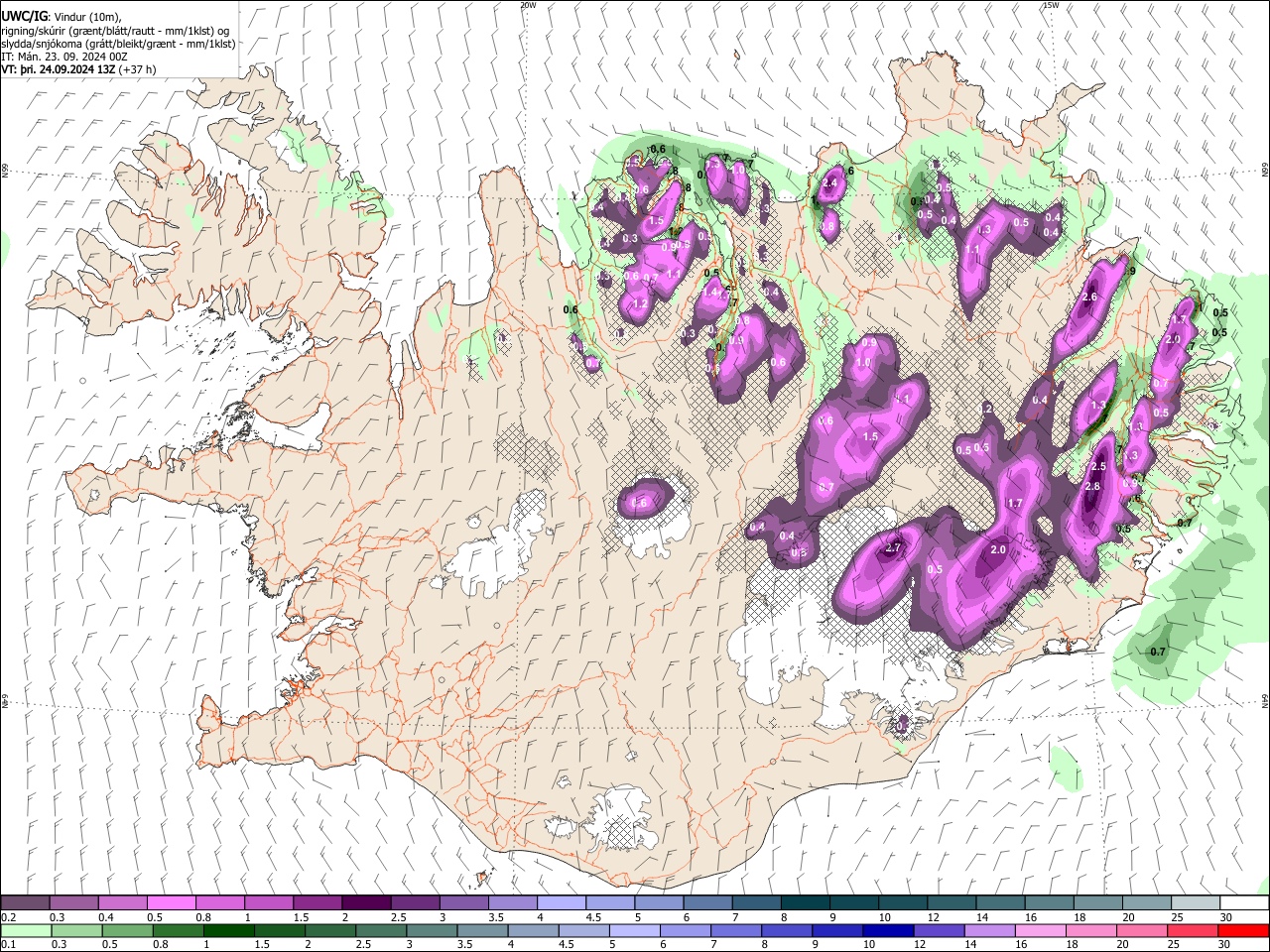
Task: Select the 'VT: þri. 24.09.2024 13Z' valid time
Action: coord(58,69)
